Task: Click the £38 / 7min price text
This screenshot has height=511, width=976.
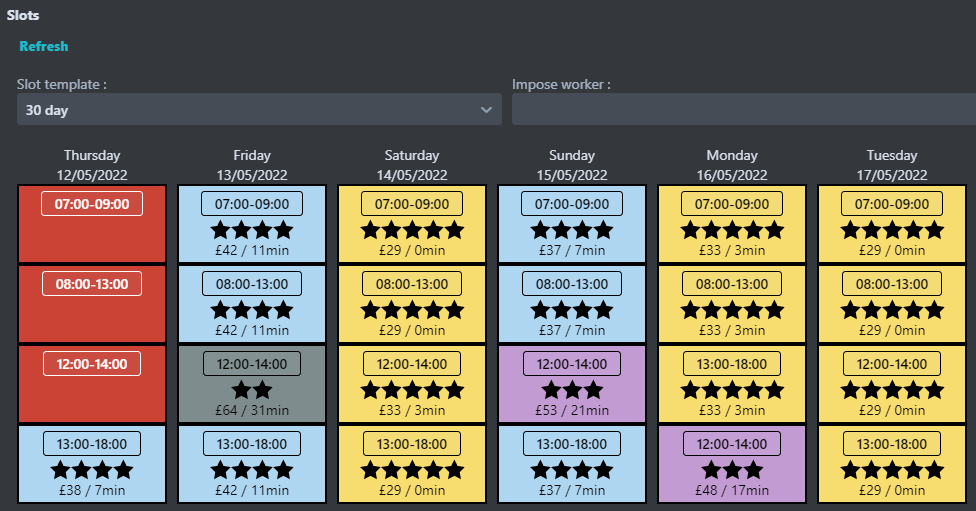Action: 92,490
